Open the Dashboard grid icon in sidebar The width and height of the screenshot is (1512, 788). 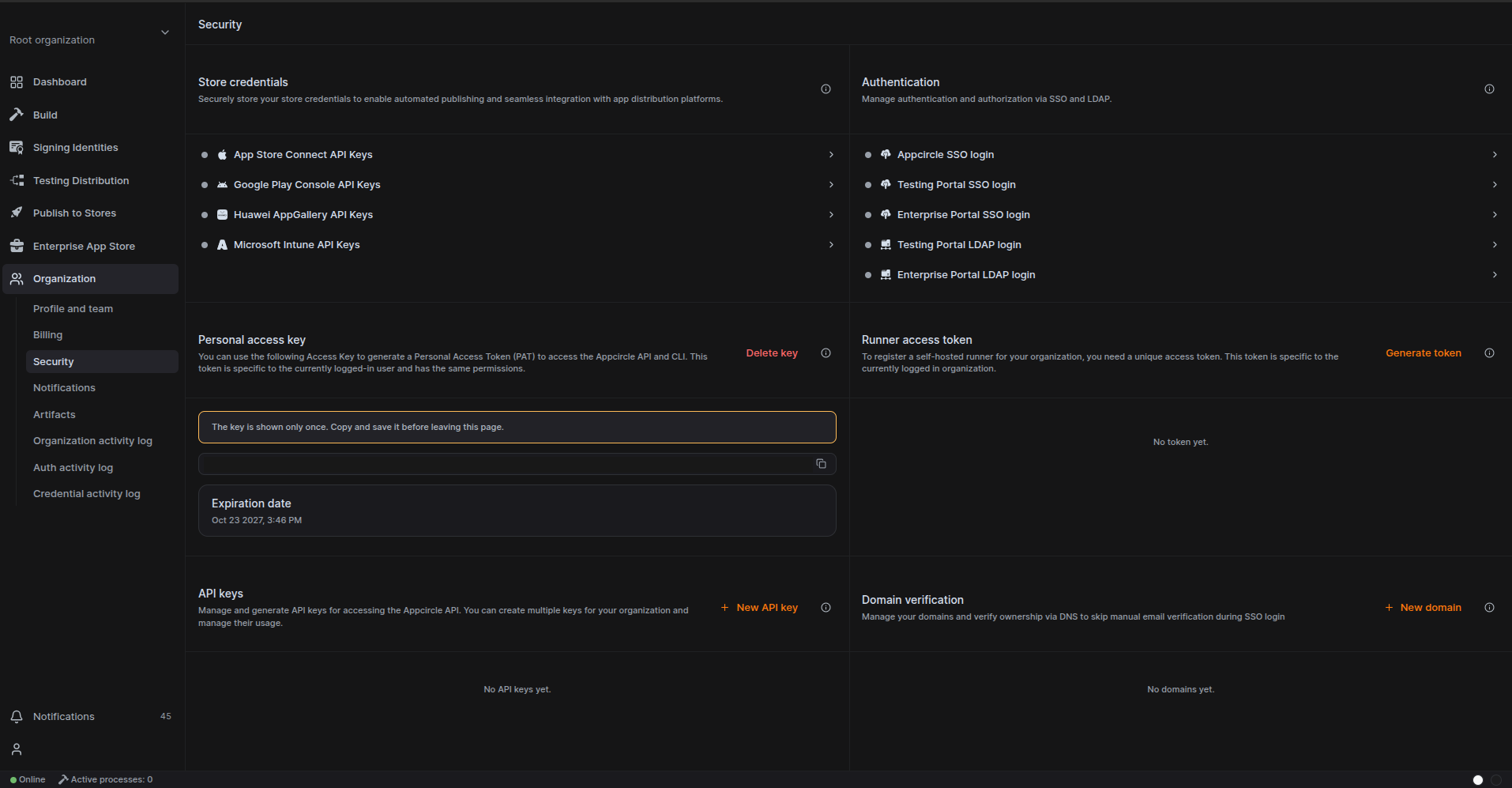click(x=17, y=82)
